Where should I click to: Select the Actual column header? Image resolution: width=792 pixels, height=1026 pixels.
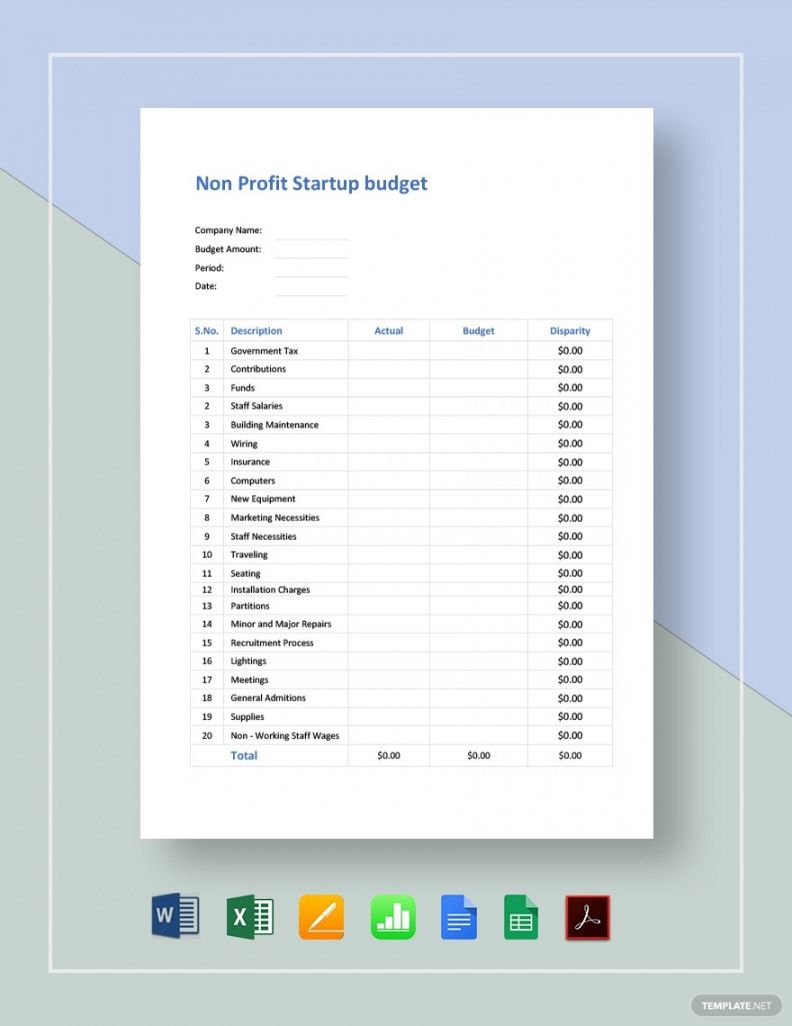point(388,331)
